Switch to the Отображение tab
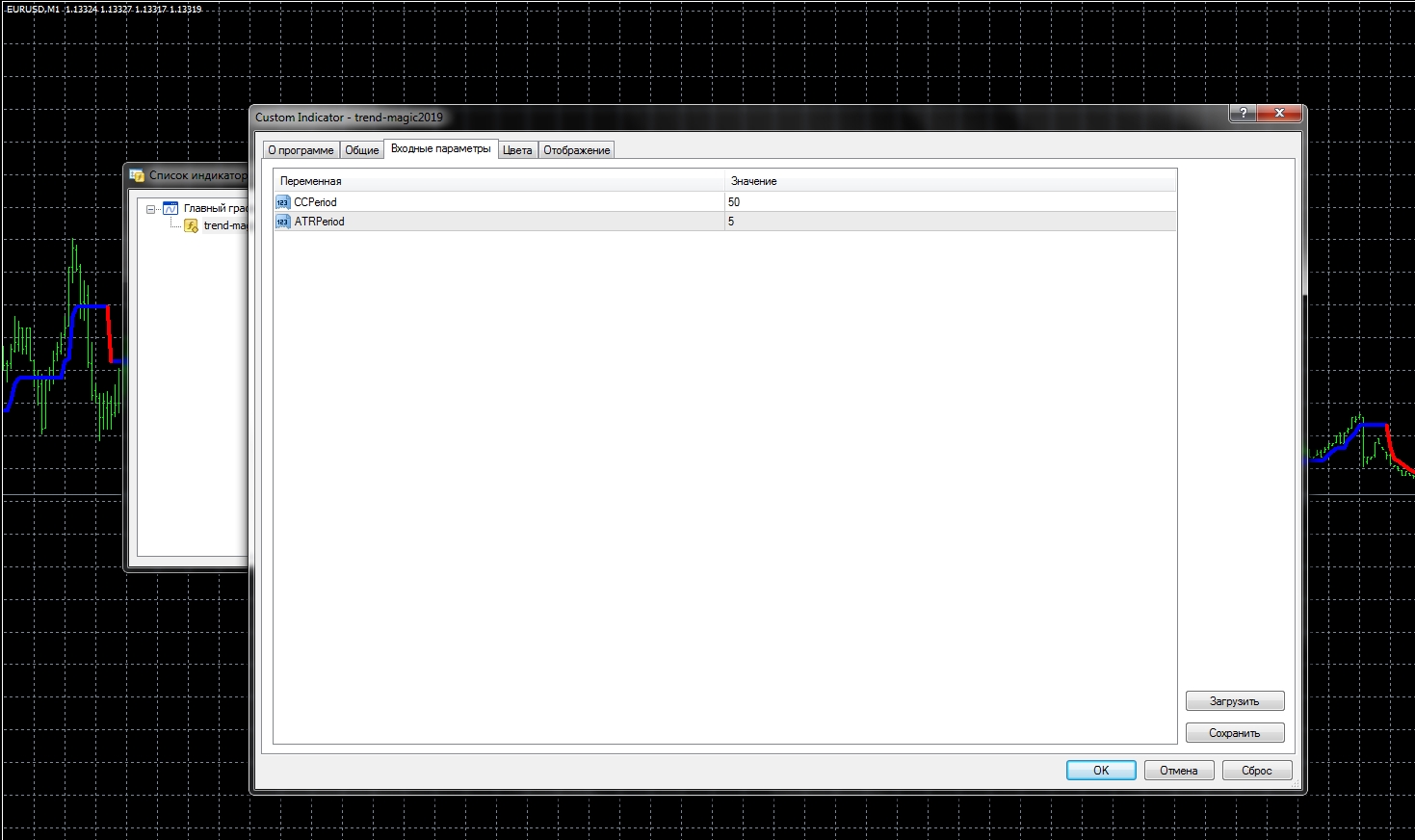Viewport: 1415px width, 840px height. pyautogui.click(x=576, y=150)
